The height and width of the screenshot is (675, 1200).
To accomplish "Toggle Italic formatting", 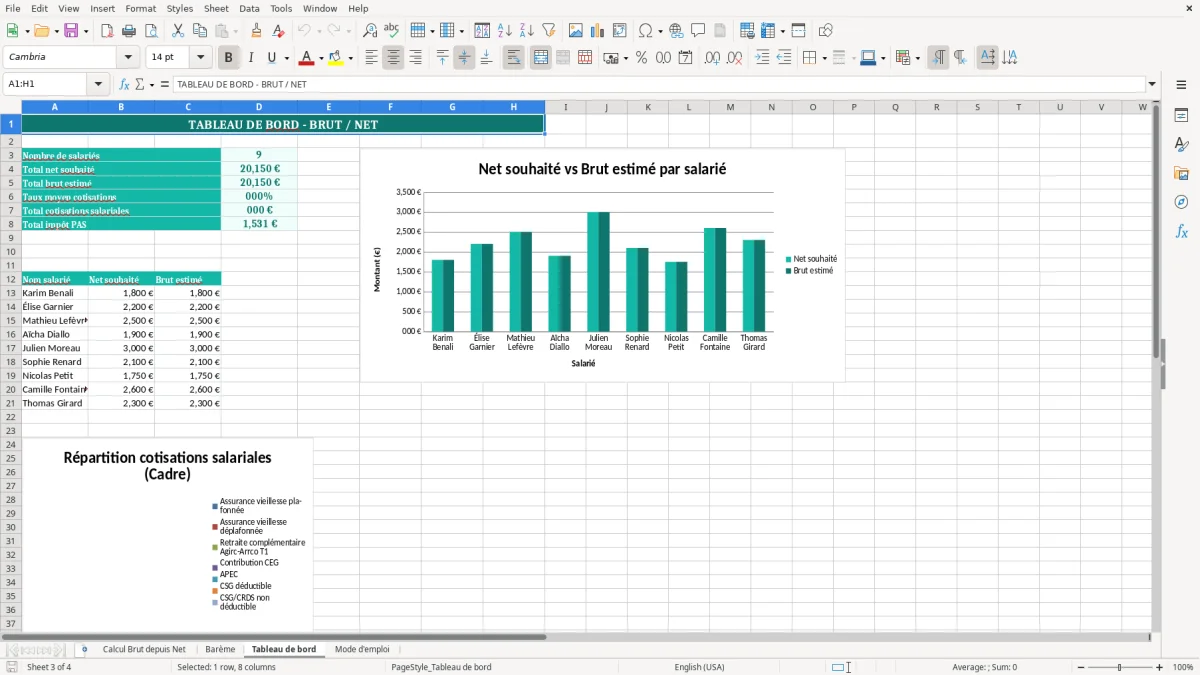I will click(x=250, y=58).
